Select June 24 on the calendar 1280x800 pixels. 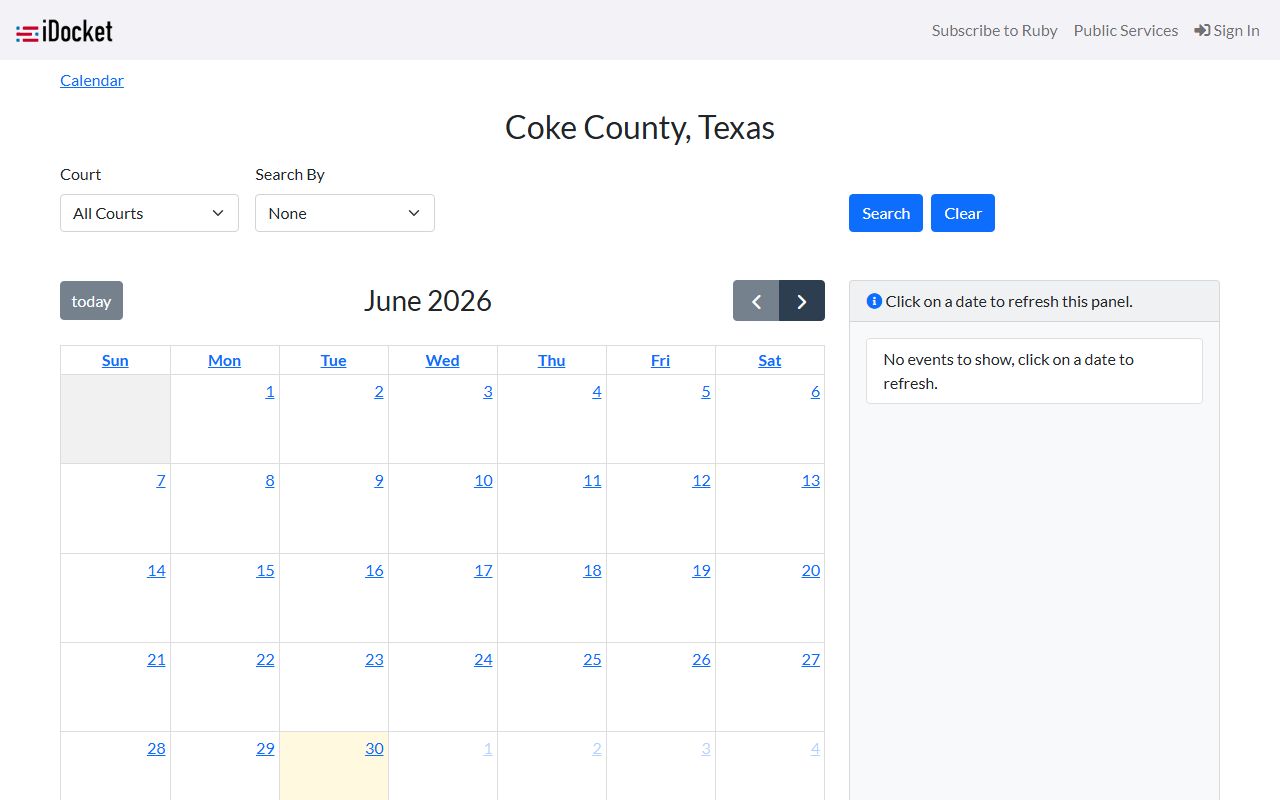(x=483, y=659)
